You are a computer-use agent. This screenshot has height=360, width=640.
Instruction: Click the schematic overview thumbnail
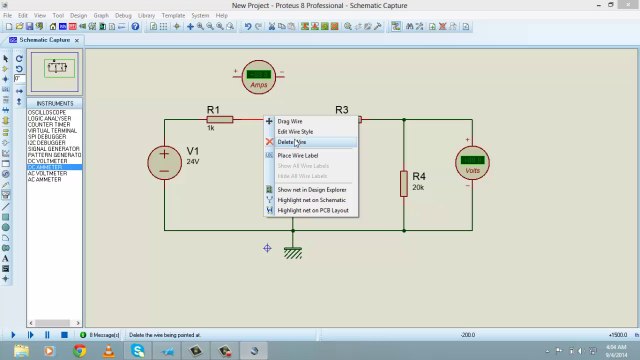pyautogui.click(x=55, y=71)
